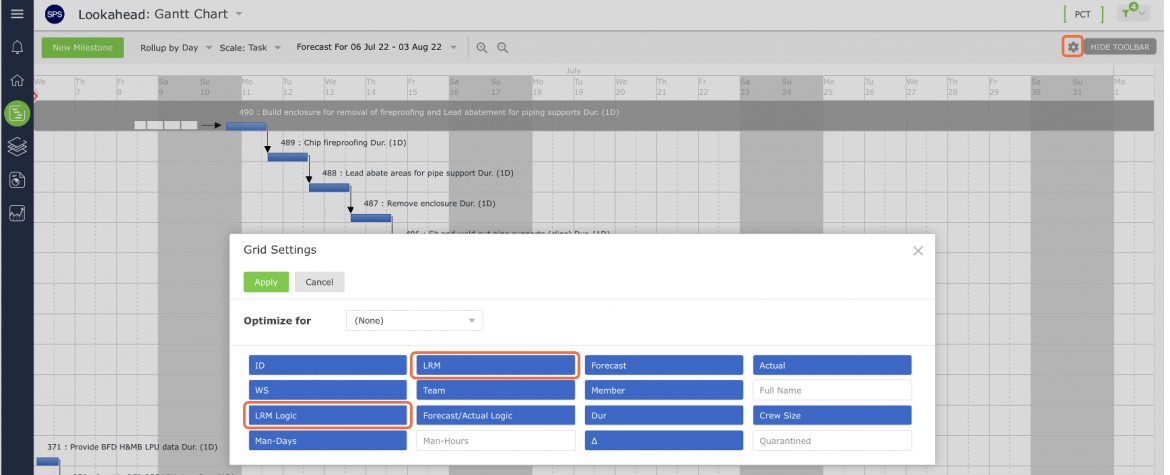Select task bar 487 Remove enclosure
The width and height of the screenshot is (1170, 475).
click(x=371, y=218)
